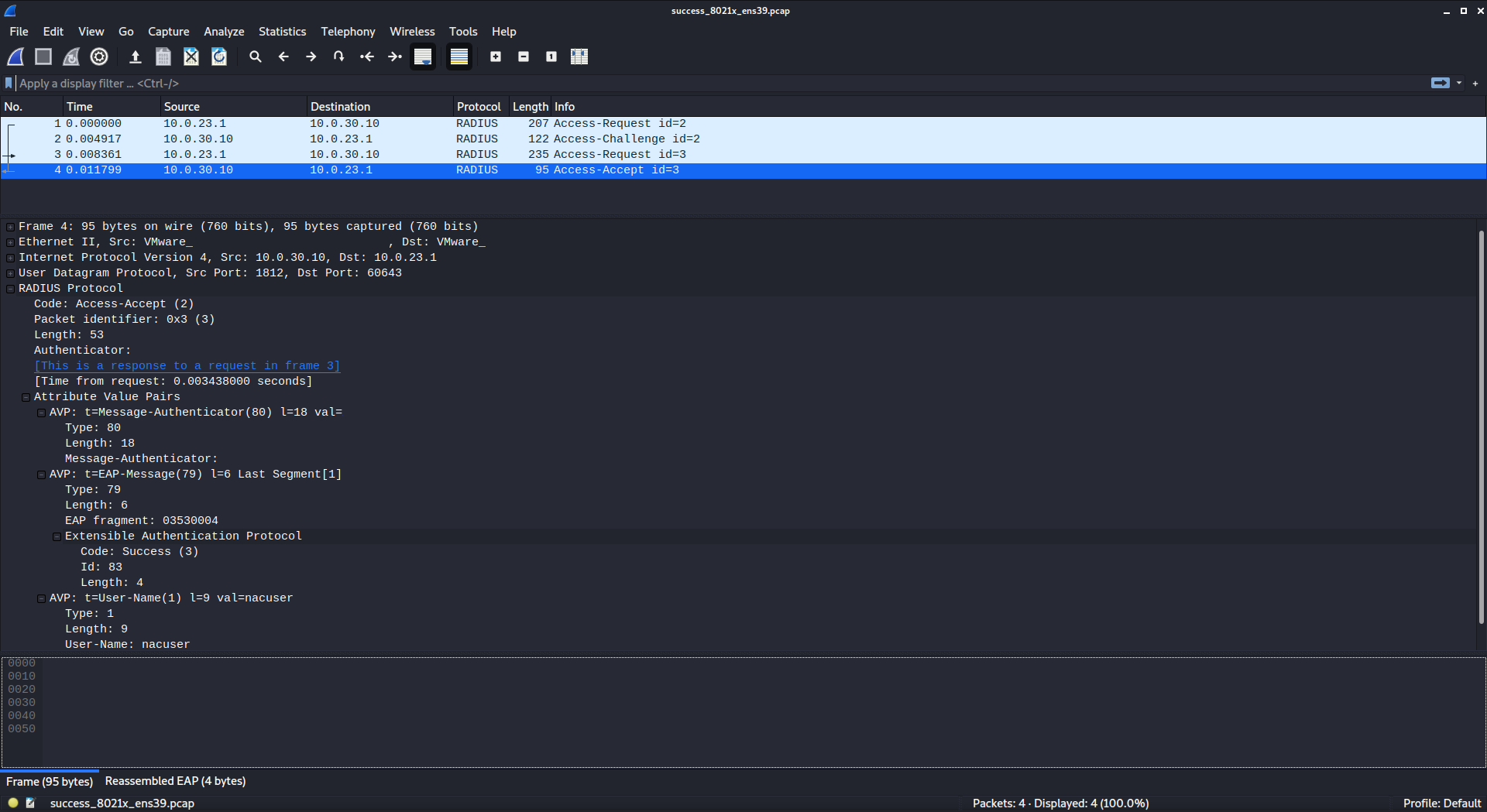Viewport: 1487px width, 812px height.
Task: Click the packet details vertical scrollbar
Action: click(x=1481, y=426)
